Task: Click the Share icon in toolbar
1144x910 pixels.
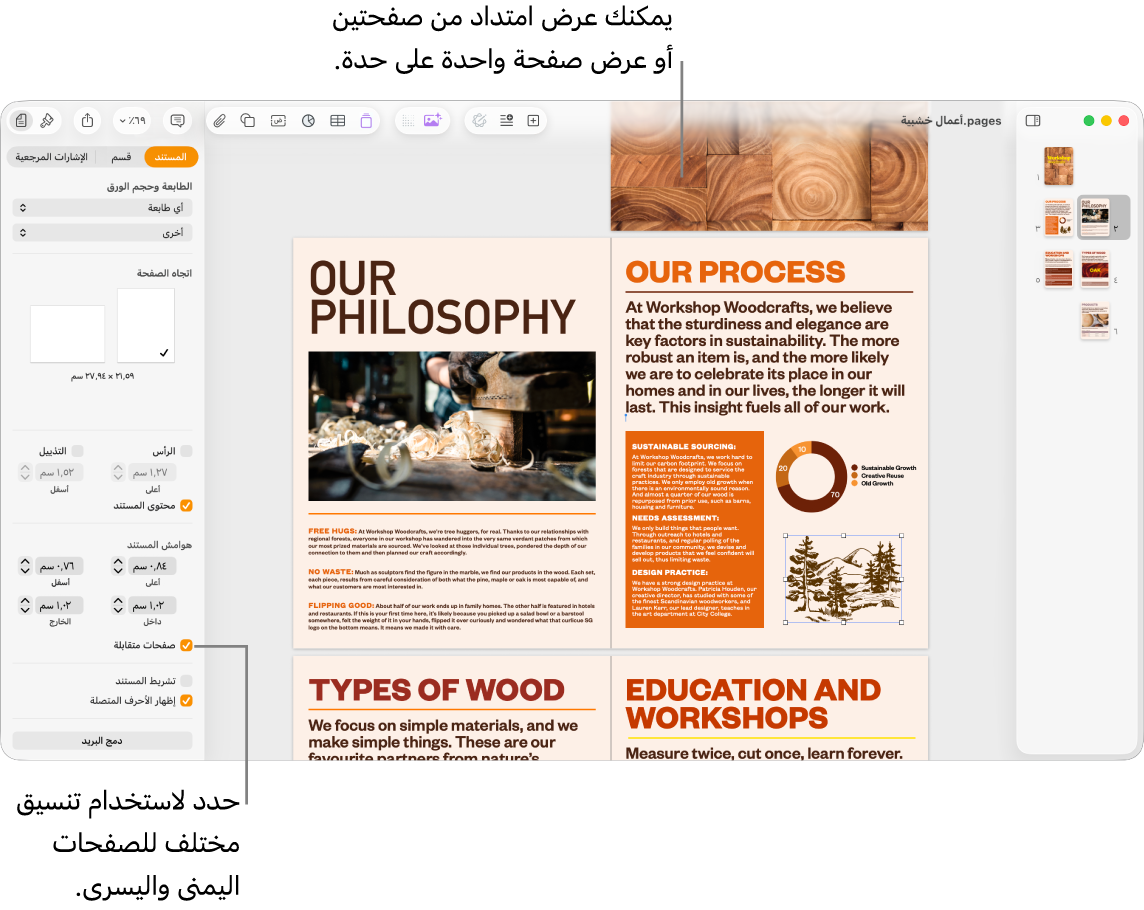Action: tap(88, 120)
